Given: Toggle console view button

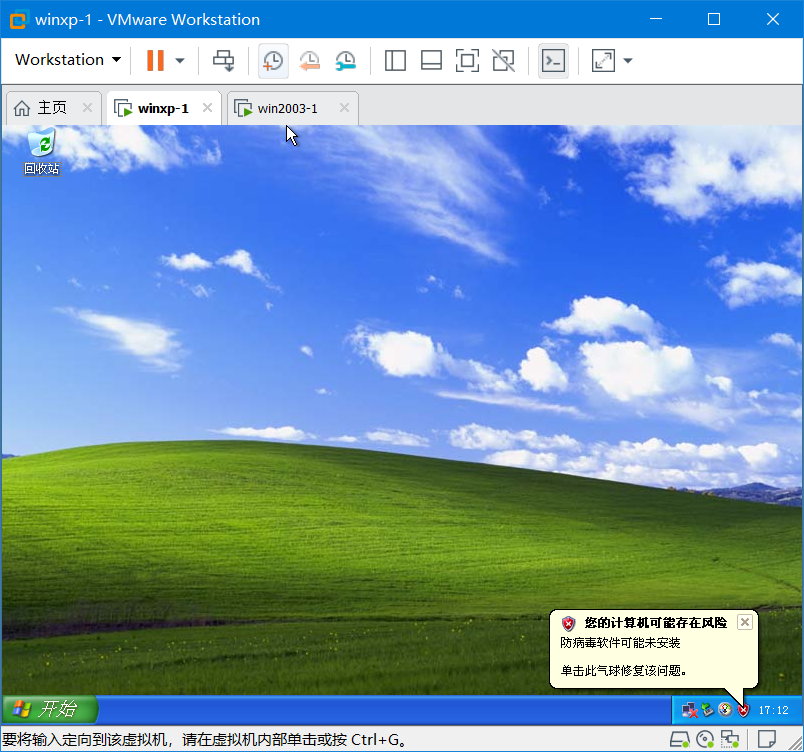Looking at the screenshot, I should [x=553, y=60].
